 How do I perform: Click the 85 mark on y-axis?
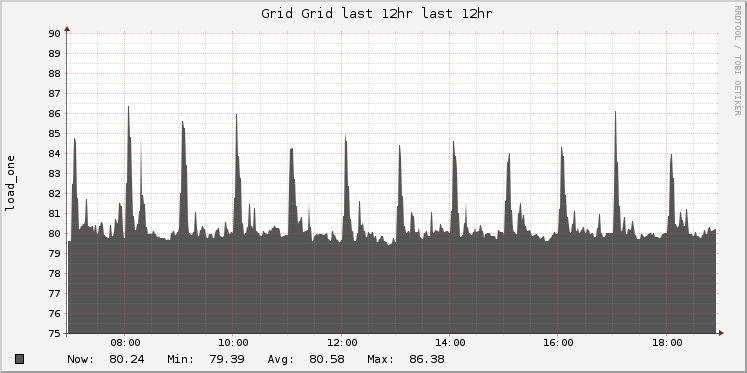54,133
